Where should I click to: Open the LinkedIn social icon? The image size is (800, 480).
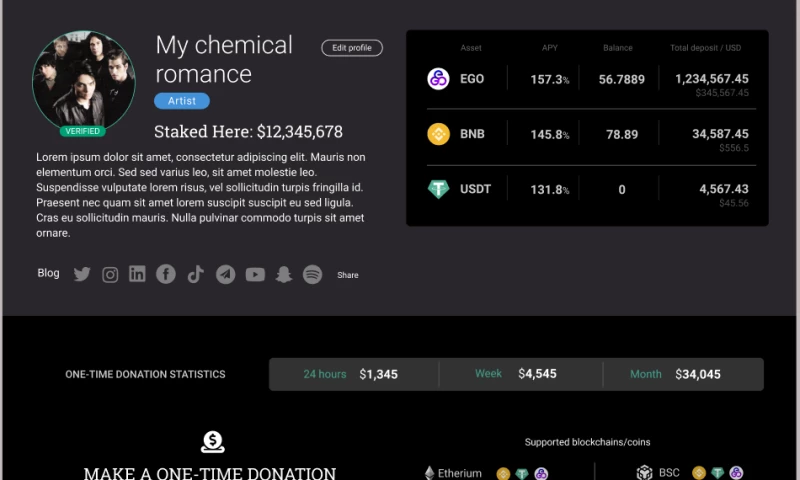pyautogui.click(x=137, y=274)
